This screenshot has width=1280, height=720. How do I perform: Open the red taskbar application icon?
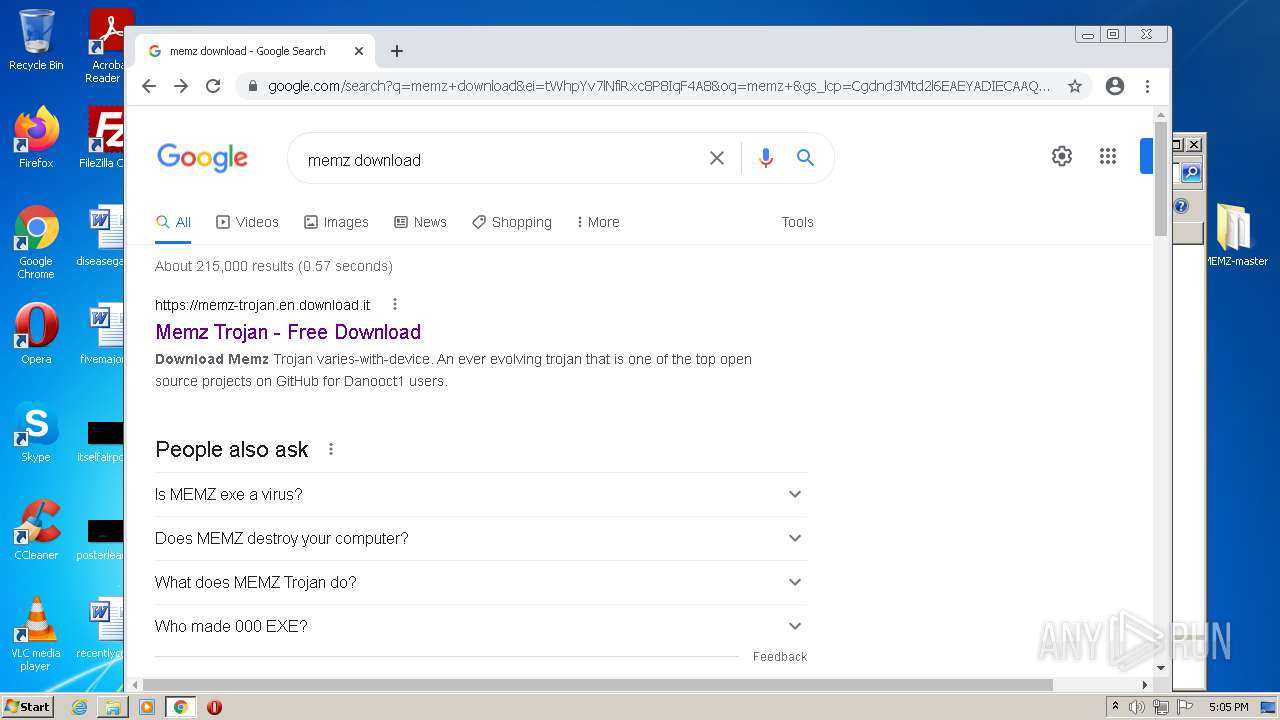tap(214, 707)
